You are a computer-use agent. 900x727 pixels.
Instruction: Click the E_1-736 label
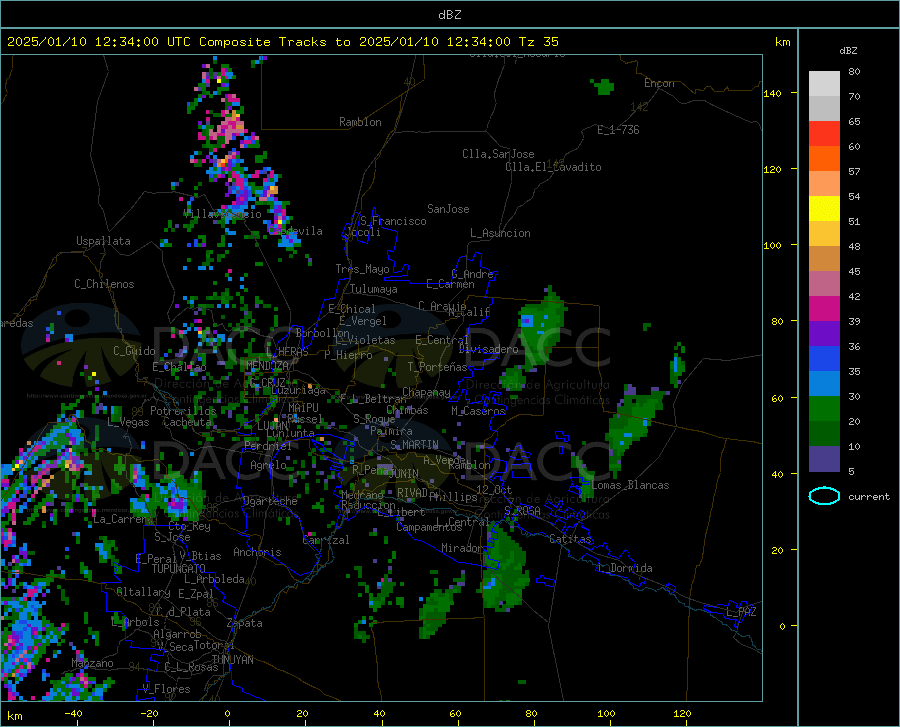(618, 130)
